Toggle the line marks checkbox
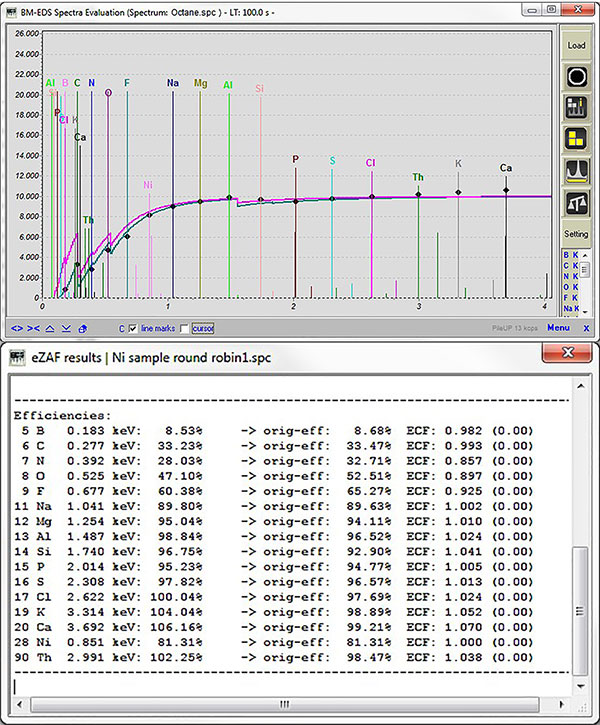 pos(134,328)
